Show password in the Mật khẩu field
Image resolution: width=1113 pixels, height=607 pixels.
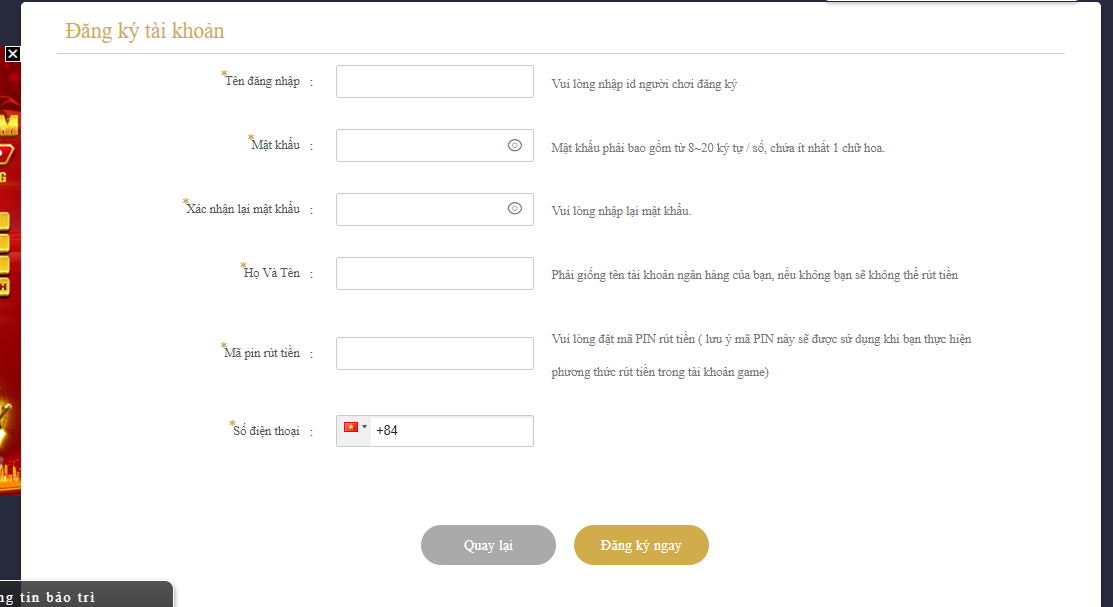[515, 145]
